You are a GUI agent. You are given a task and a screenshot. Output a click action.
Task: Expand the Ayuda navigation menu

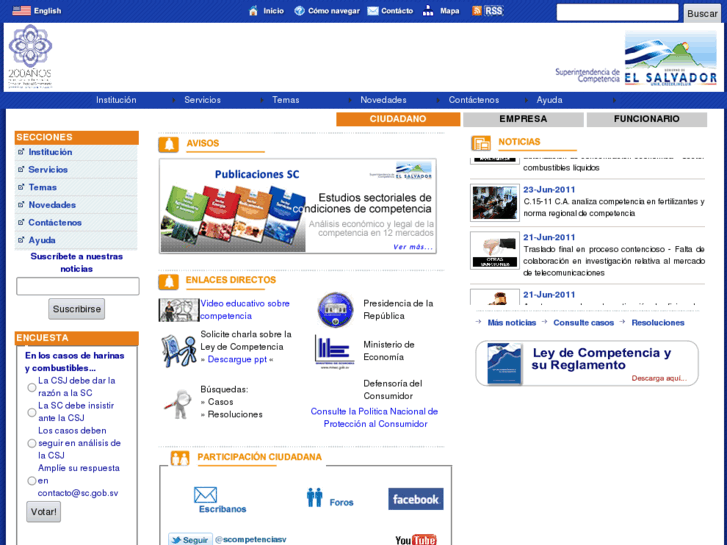coord(549,100)
